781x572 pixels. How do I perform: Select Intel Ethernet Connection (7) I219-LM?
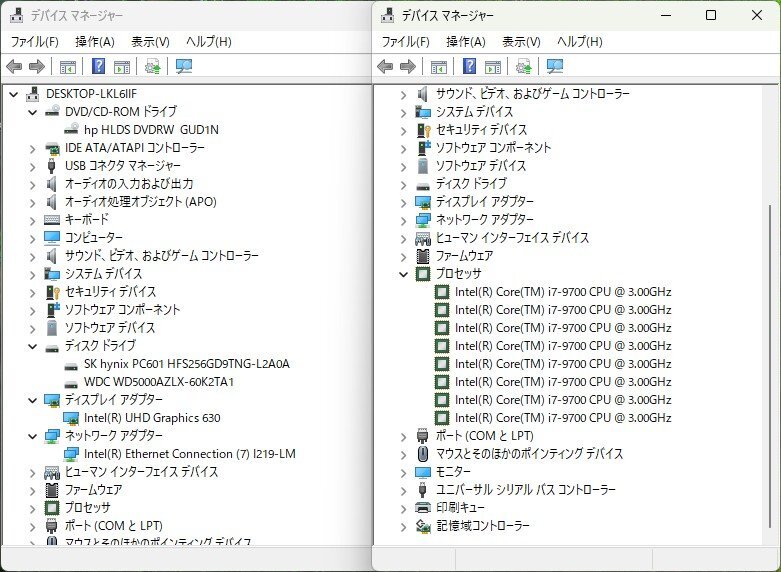[189, 453]
